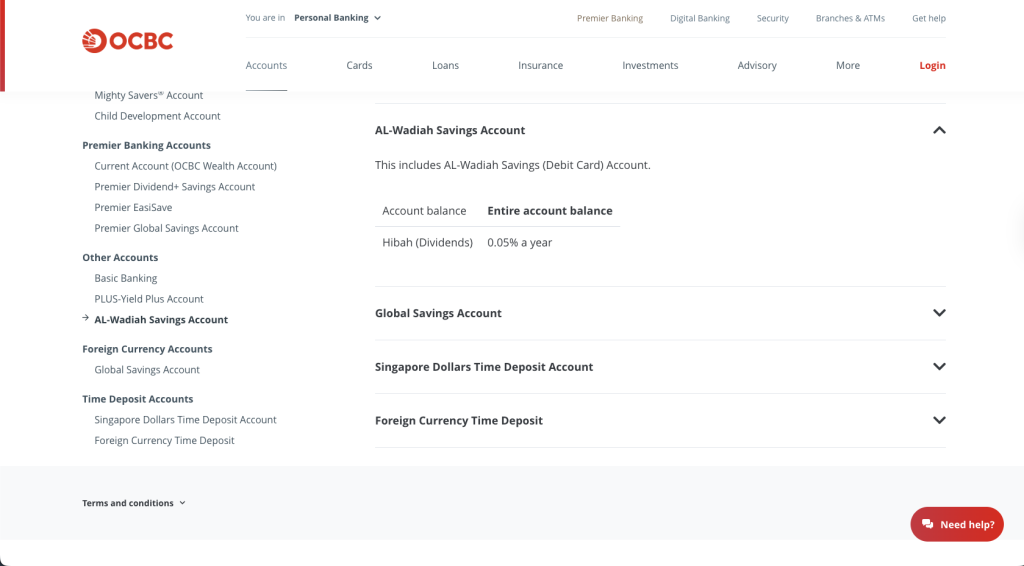The height and width of the screenshot is (566, 1024).
Task: Select Global Savings Account in sidebar
Action: [147, 369]
